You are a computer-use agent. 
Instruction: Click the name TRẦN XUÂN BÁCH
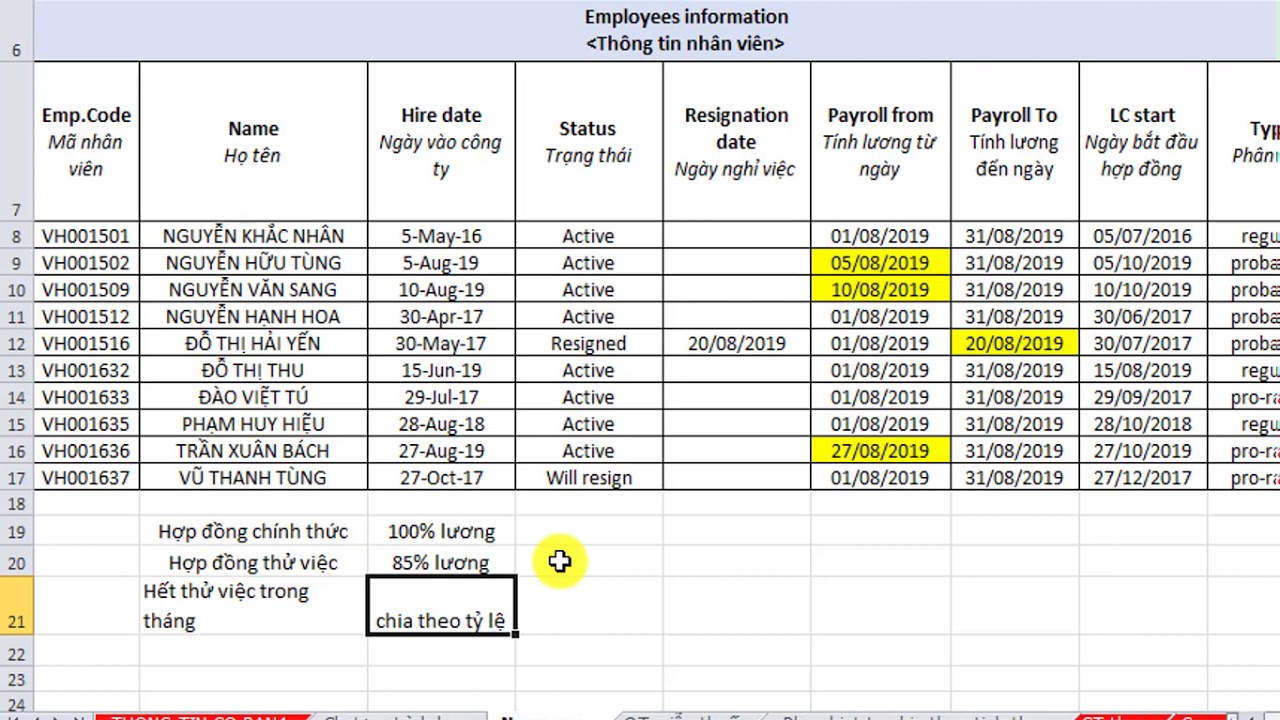point(253,451)
